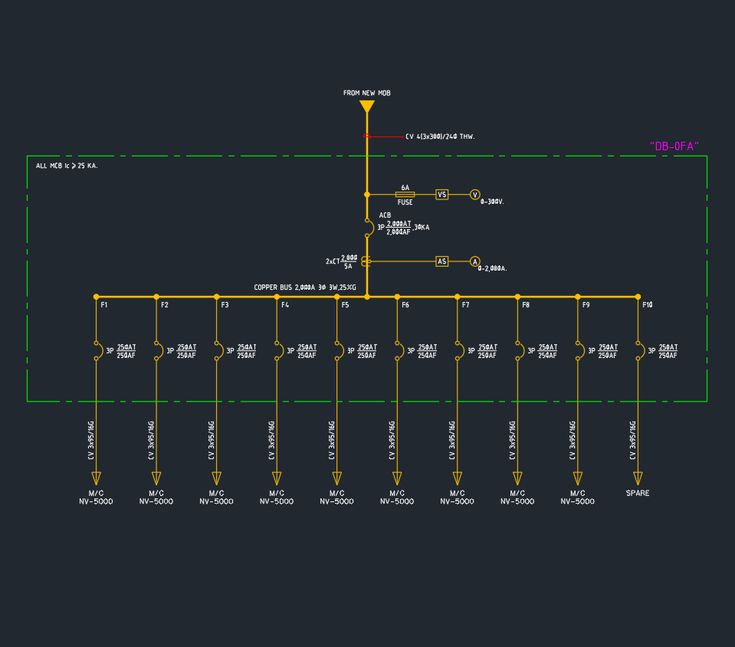
Task: Select the "ACB" text label
Action: (385, 215)
